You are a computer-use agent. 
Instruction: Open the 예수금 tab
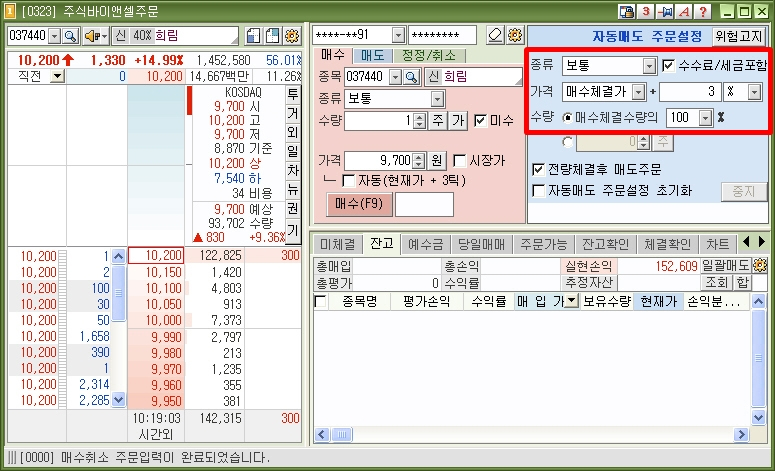[x=424, y=244]
